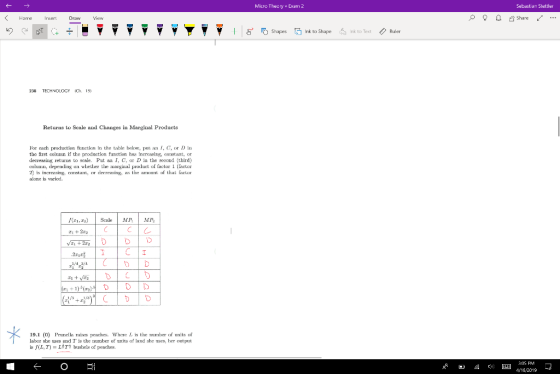
Task: Select the black pen
Action: [115, 30]
